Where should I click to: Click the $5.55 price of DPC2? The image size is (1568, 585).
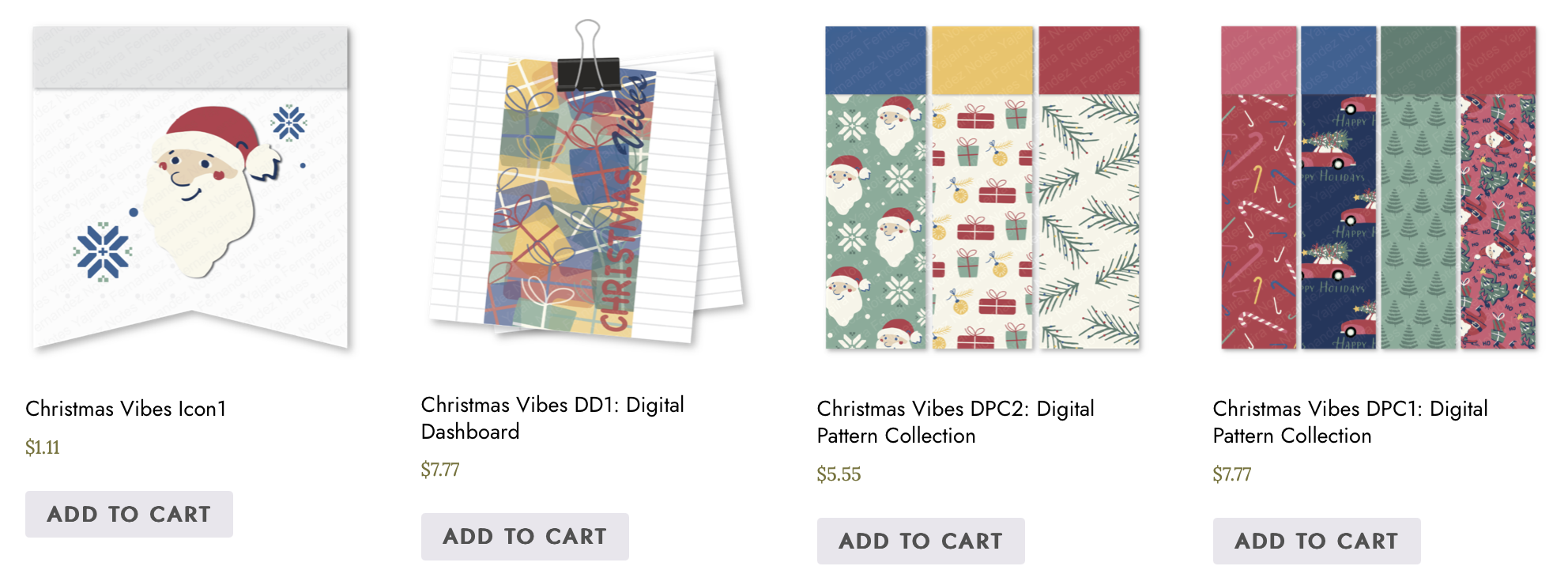coord(839,474)
